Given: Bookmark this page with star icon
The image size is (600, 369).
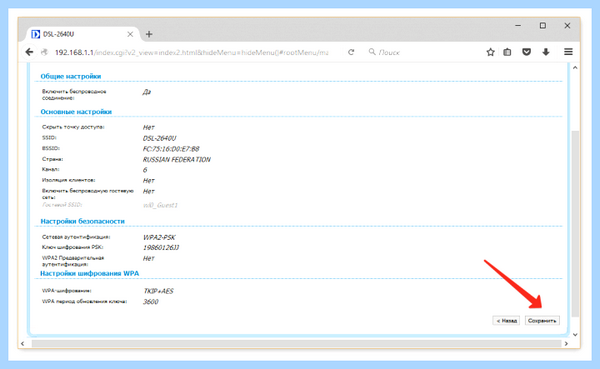Looking at the screenshot, I should coord(490,52).
